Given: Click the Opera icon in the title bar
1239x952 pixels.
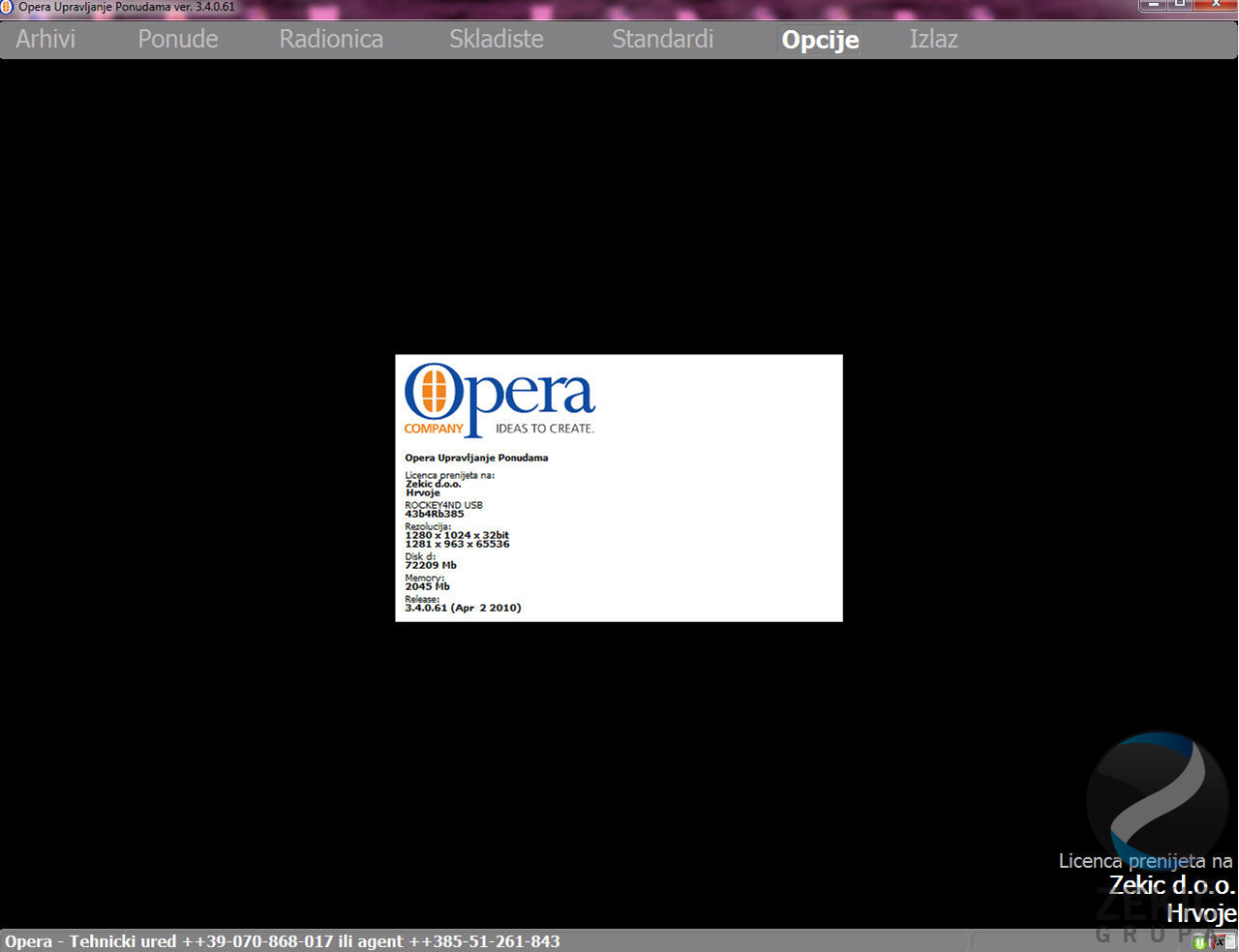Looking at the screenshot, I should pyautogui.click(x=7, y=7).
